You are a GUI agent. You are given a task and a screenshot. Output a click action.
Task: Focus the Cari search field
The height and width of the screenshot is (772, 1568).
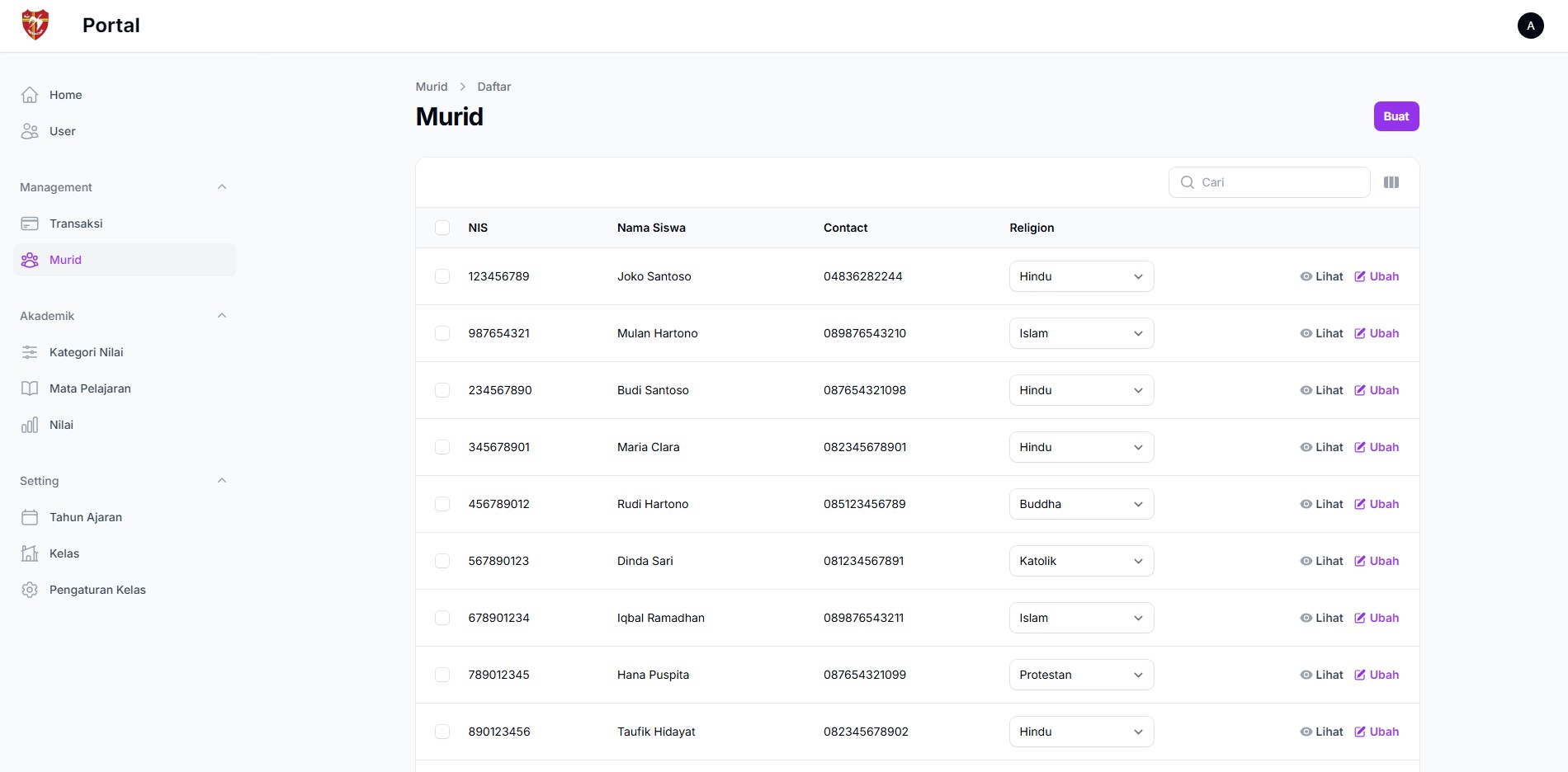tap(1279, 182)
